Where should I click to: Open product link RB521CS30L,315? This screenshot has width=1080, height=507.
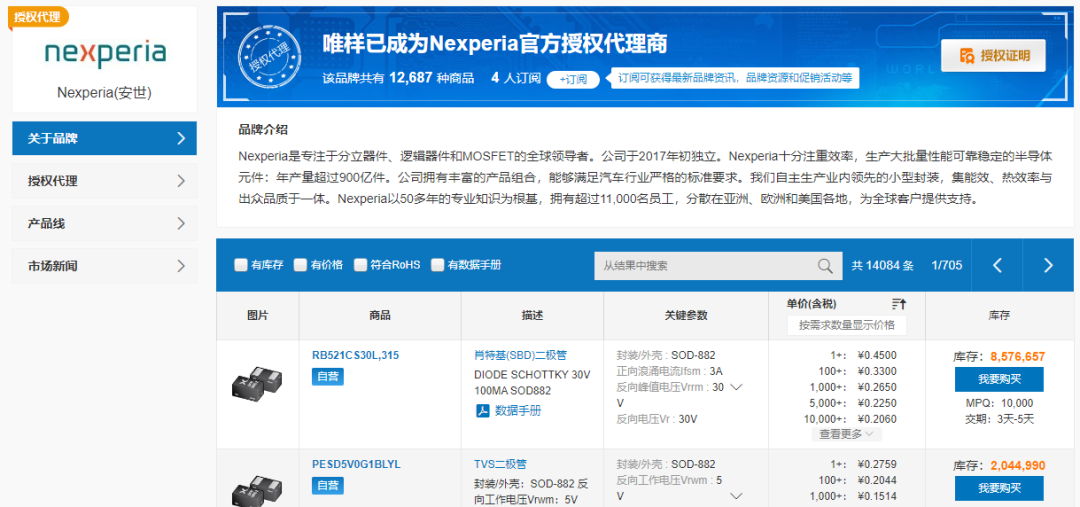(355, 356)
